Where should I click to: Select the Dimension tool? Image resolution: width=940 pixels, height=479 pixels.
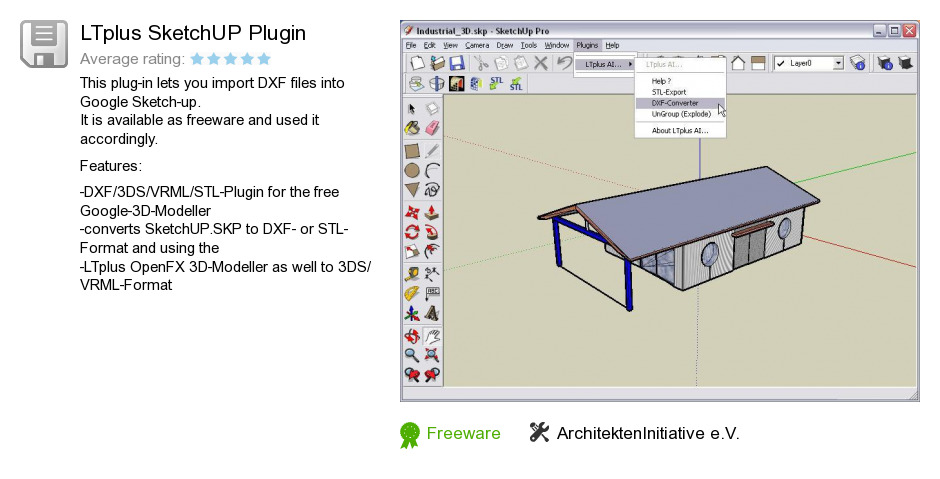point(432,275)
